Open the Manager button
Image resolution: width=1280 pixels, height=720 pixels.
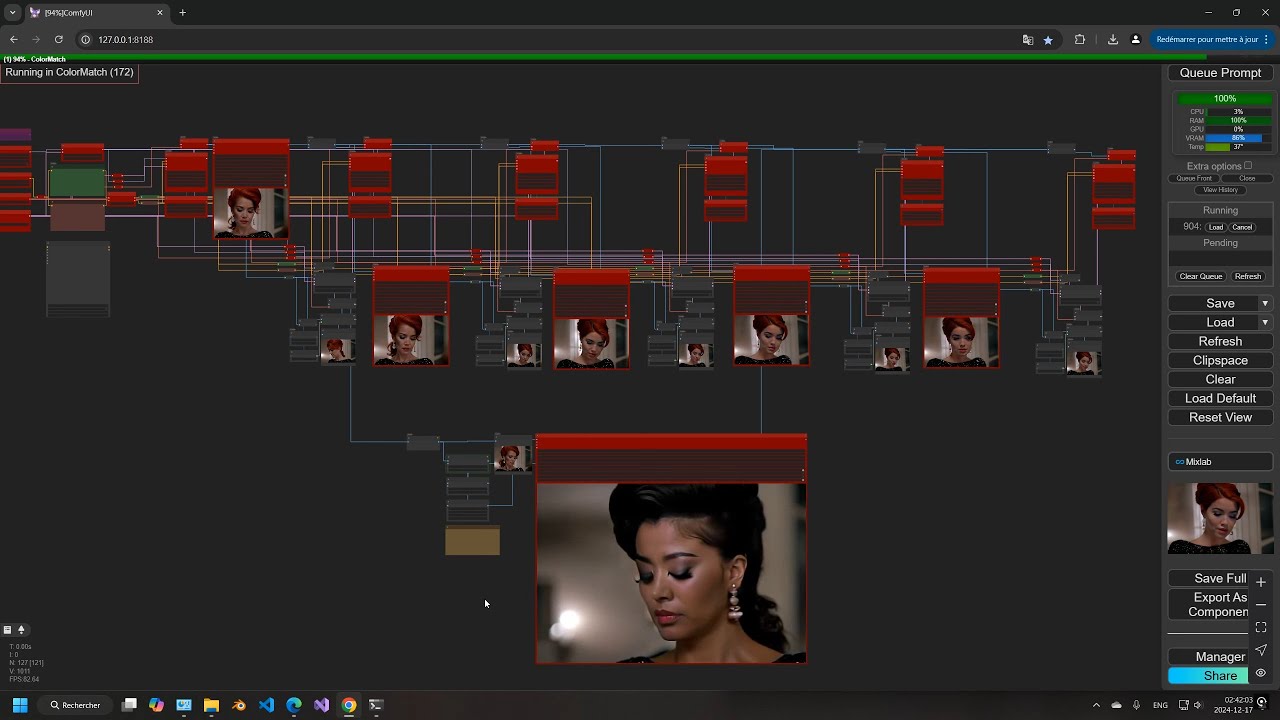(1220, 657)
